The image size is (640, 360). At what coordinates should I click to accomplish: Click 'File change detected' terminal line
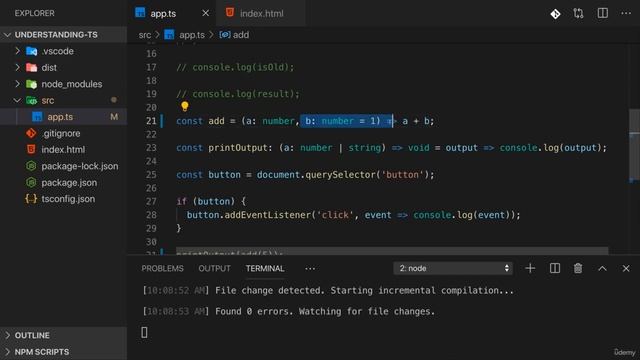328,291
